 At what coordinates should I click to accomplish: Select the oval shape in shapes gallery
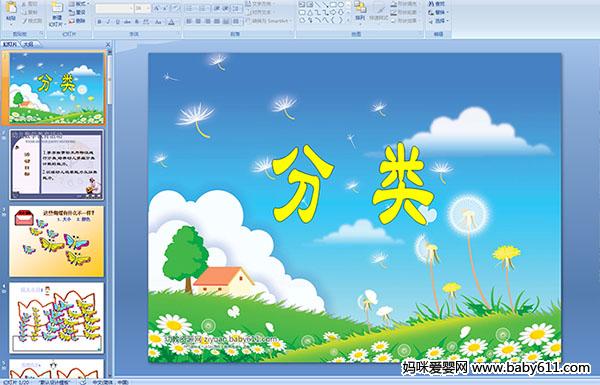341,5
